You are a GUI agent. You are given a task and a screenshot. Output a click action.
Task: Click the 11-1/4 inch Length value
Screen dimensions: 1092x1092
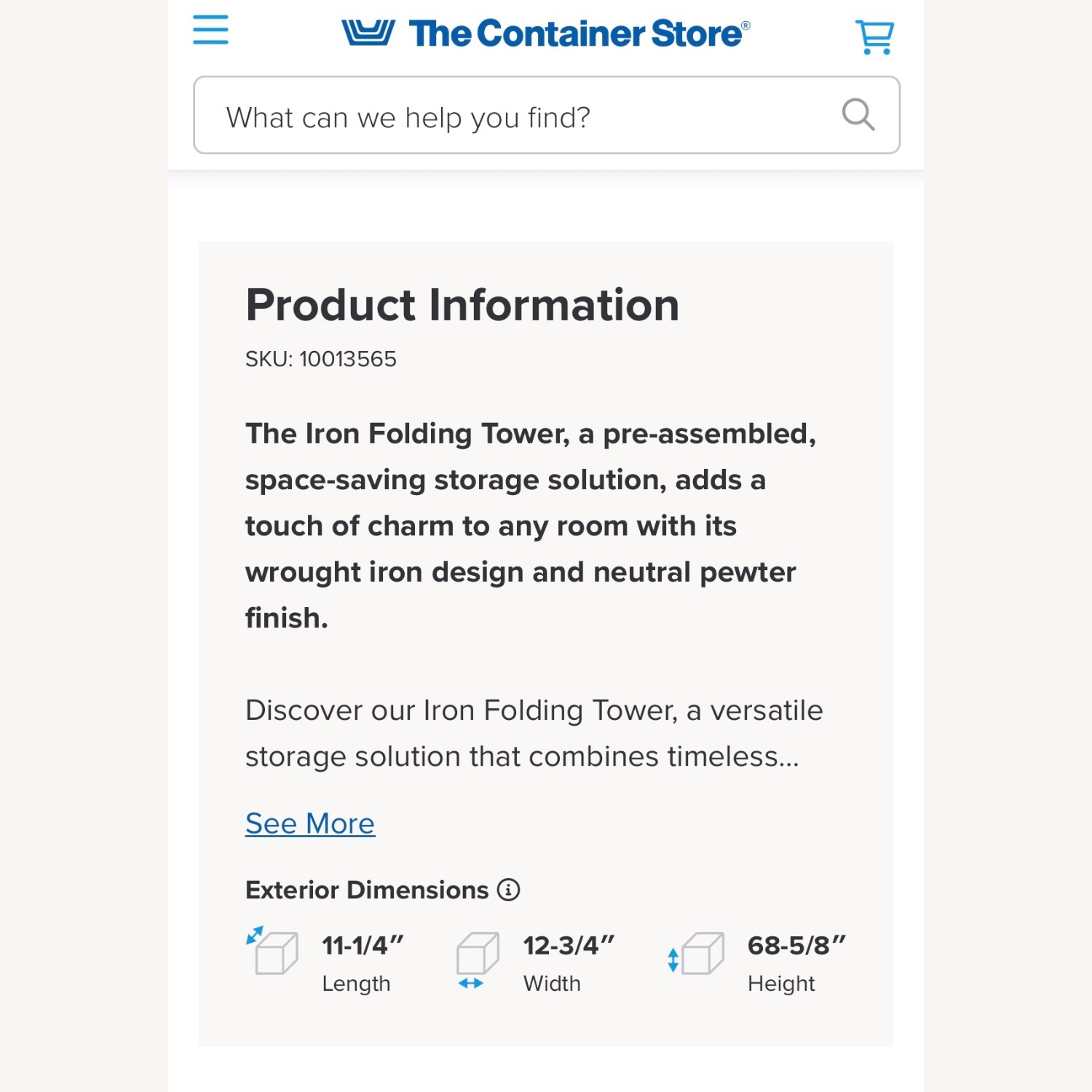click(x=362, y=944)
